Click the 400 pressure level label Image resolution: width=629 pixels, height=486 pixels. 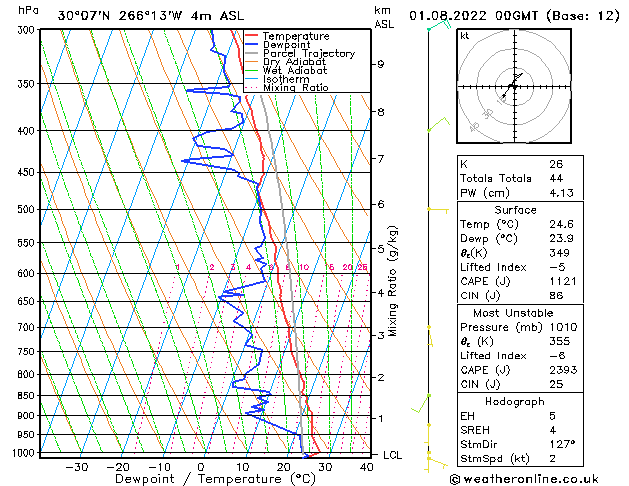tap(28, 131)
